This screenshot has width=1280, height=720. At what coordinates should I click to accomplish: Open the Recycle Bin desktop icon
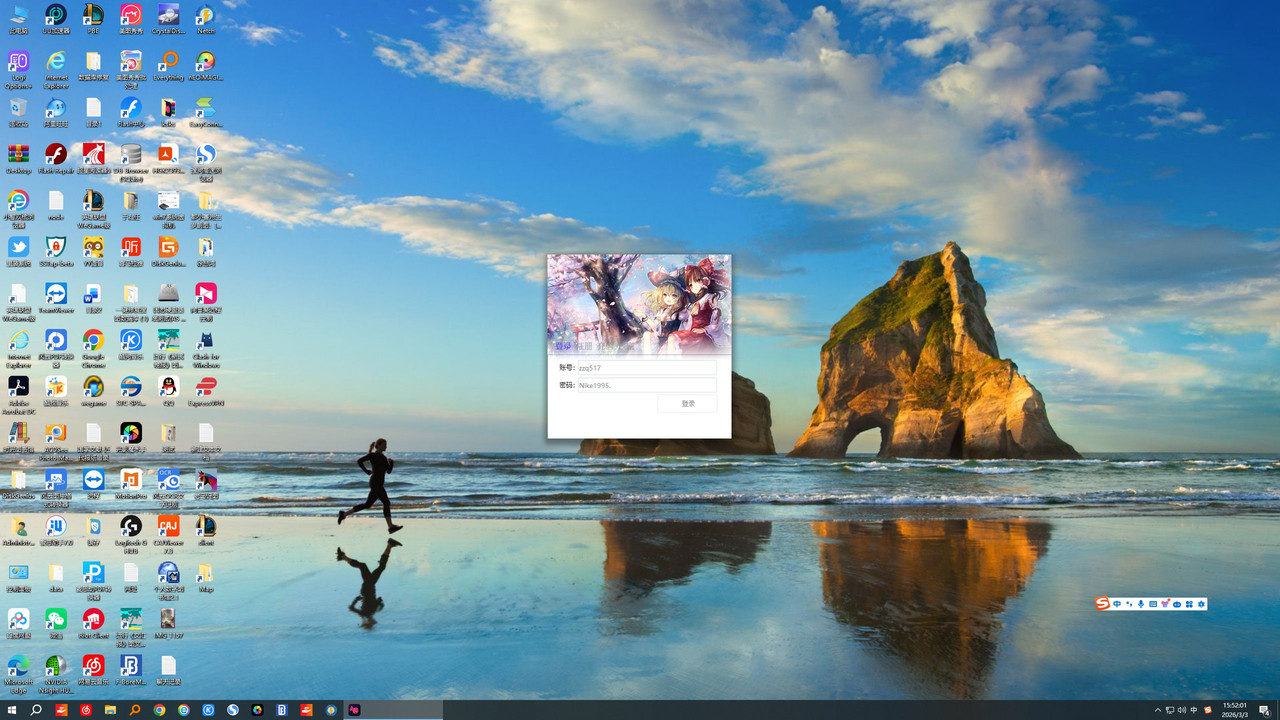click(18, 112)
